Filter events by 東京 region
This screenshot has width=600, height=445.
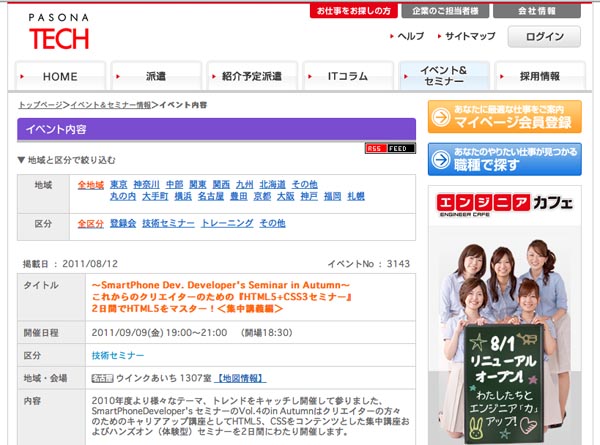point(119,185)
